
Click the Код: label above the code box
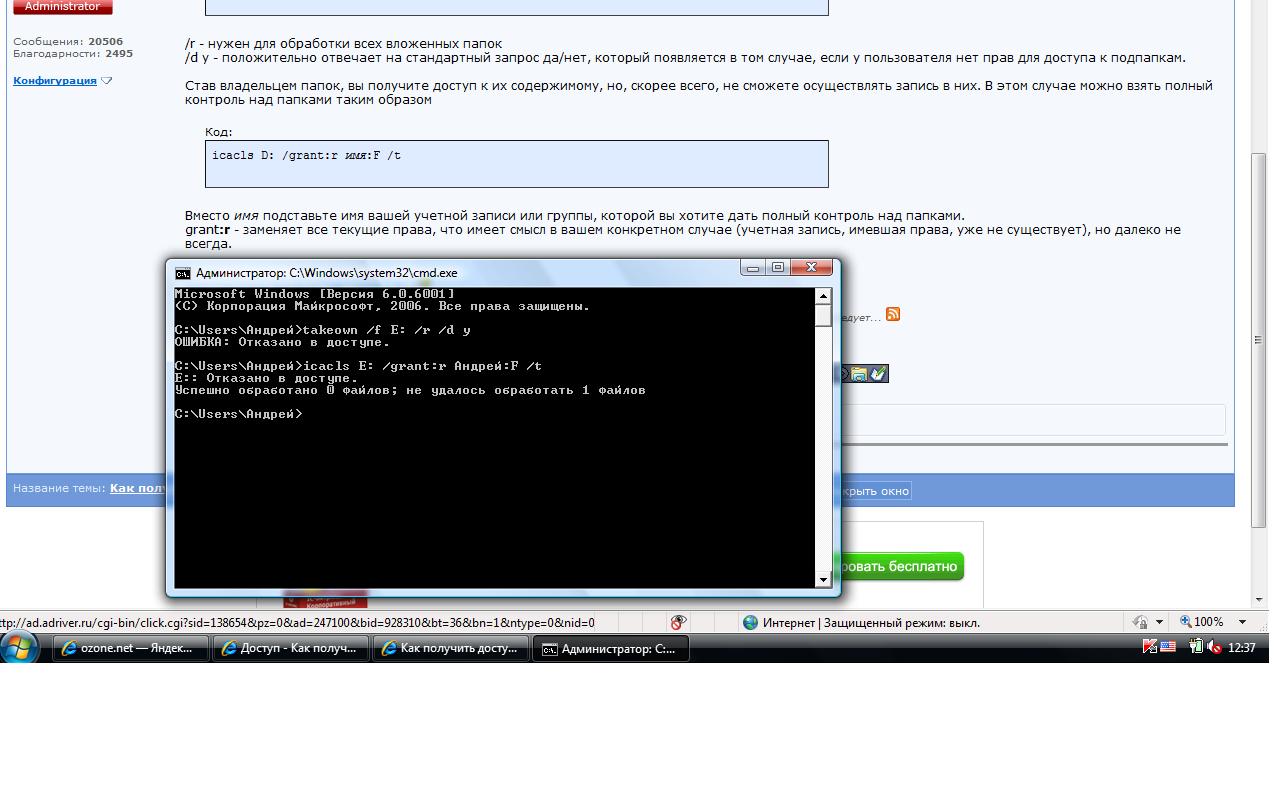pos(218,132)
